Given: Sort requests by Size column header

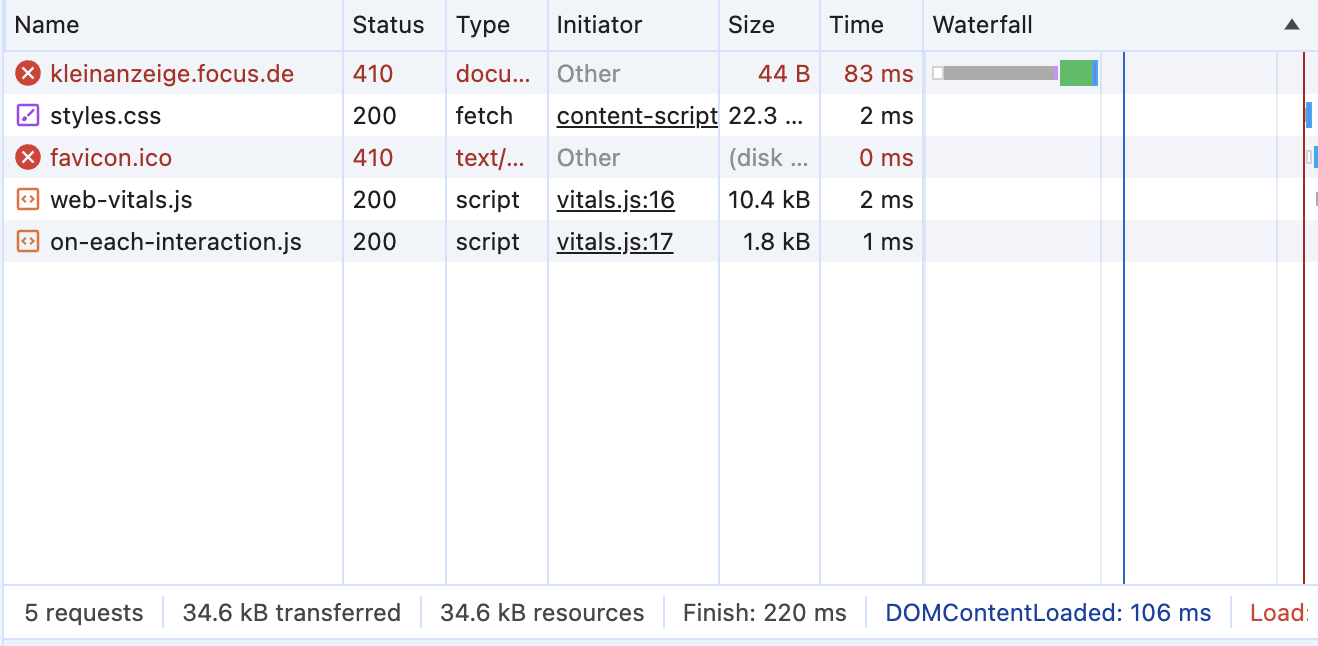Looking at the screenshot, I should click(x=751, y=26).
